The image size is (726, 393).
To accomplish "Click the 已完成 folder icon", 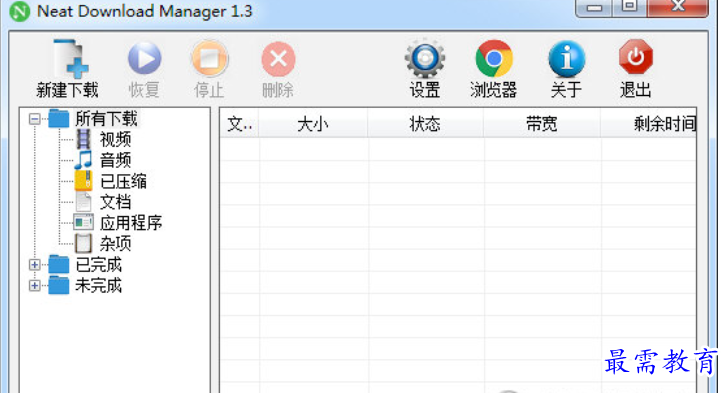I will (x=59, y=264).
